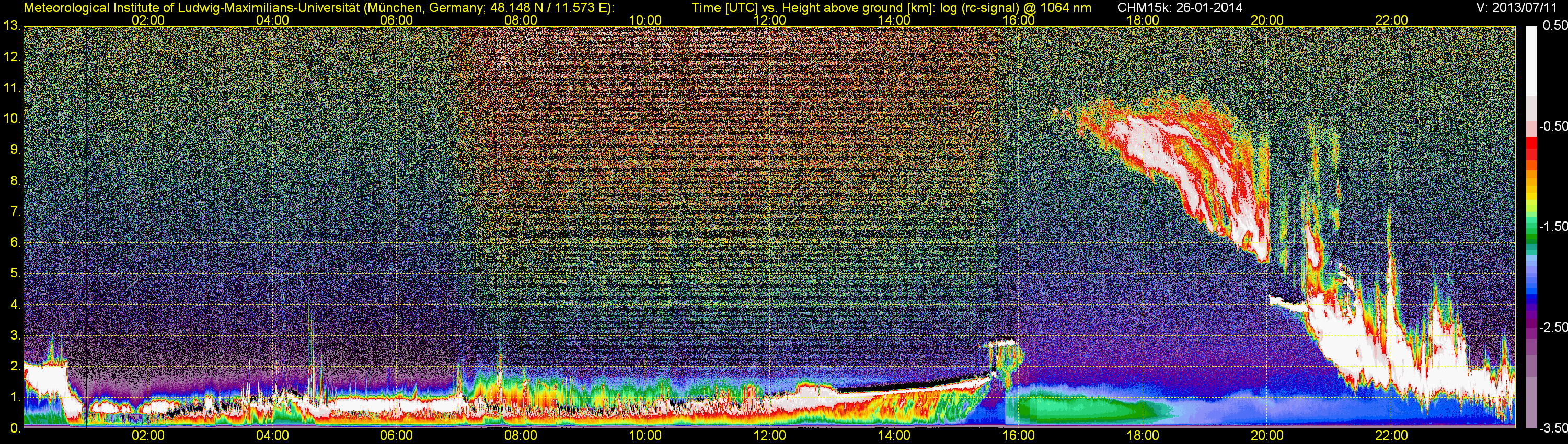
Task: Click the -1.50 color scale value
Action: [1553, 227]
